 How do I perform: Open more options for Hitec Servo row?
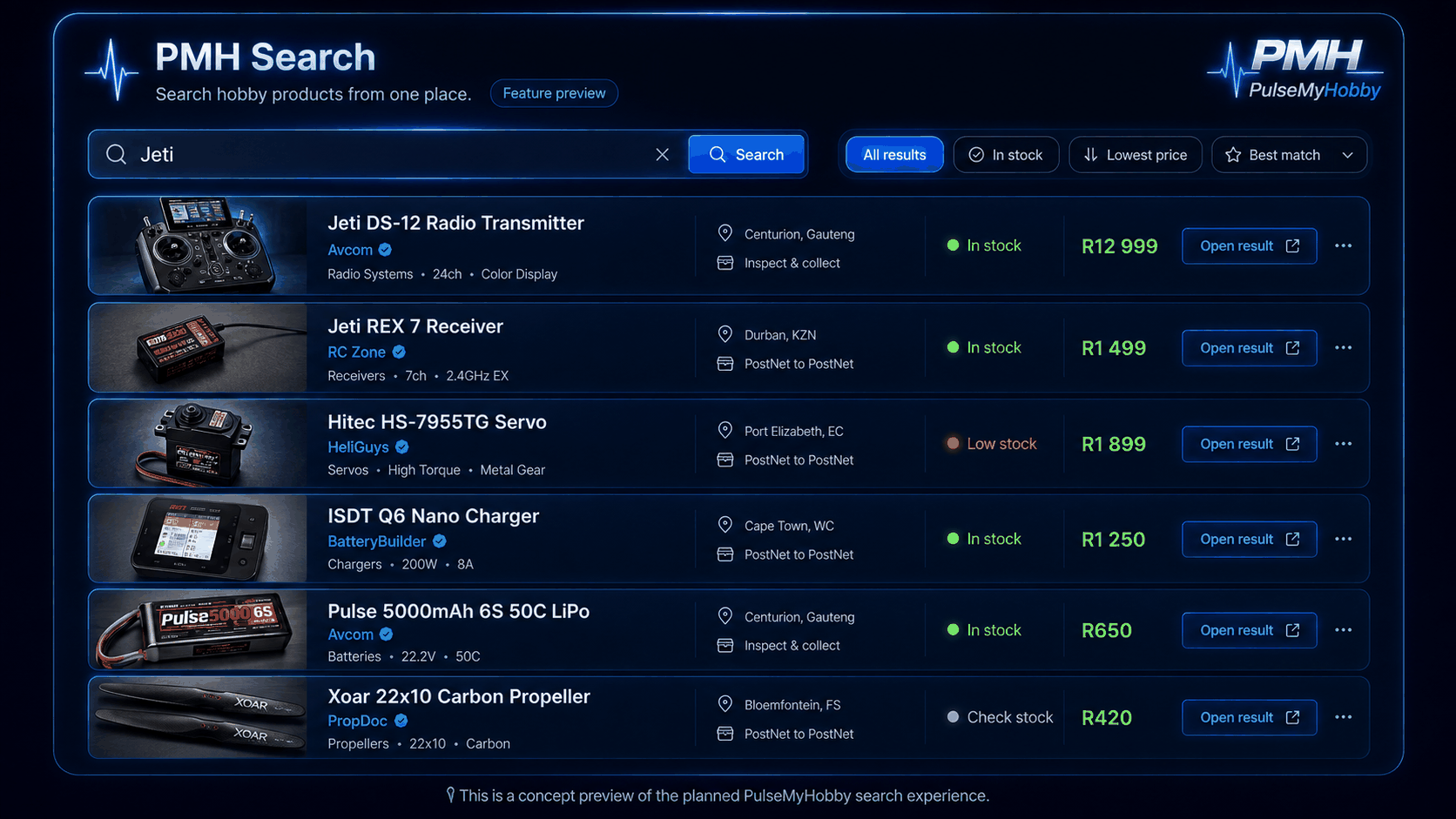pos(1343,444)
